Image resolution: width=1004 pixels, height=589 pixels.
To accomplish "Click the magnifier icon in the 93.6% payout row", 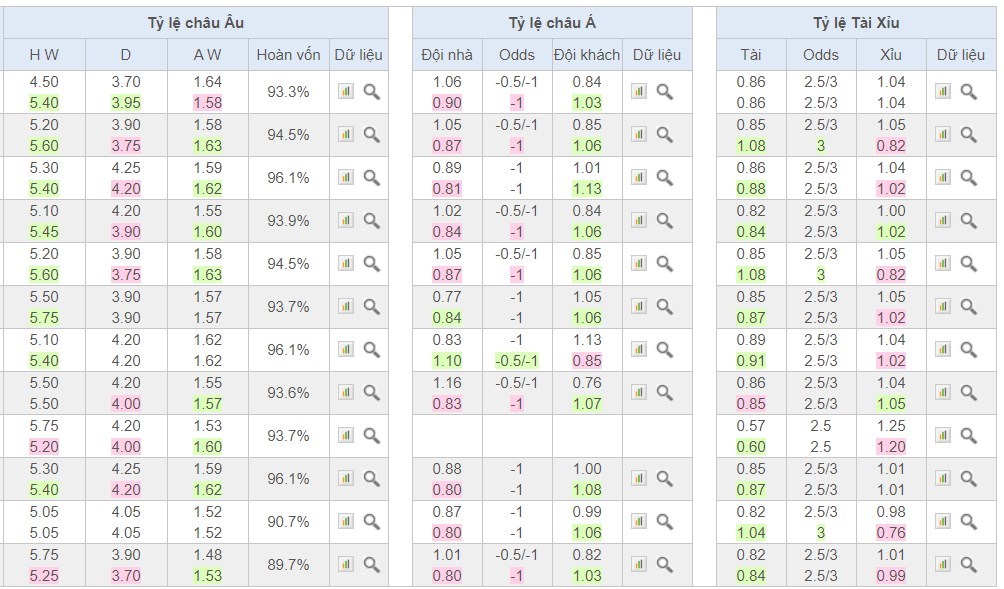I will tap(371, 393).
